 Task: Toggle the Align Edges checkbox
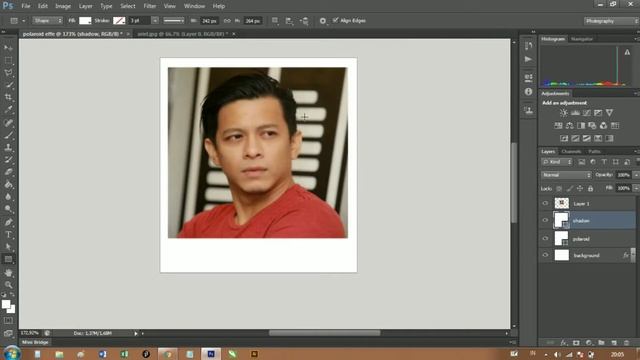coord(336,20)
